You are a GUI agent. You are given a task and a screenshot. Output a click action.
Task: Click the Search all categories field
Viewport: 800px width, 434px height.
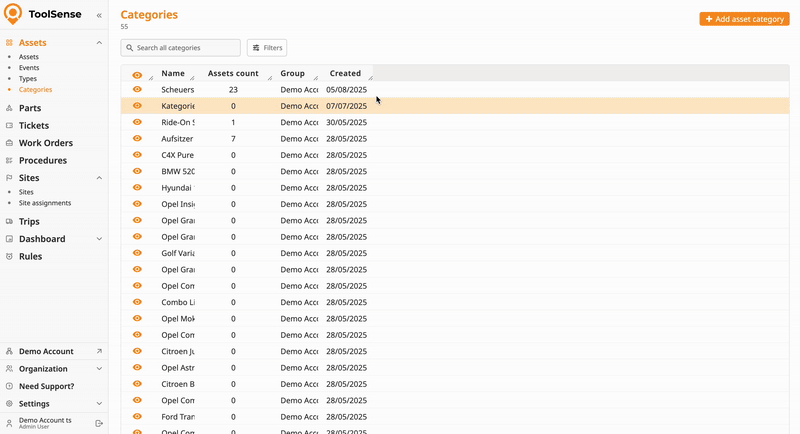181,48
